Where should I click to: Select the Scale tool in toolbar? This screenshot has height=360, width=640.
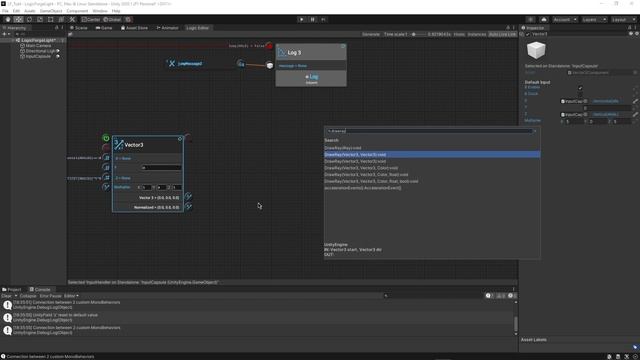(40, 20)
